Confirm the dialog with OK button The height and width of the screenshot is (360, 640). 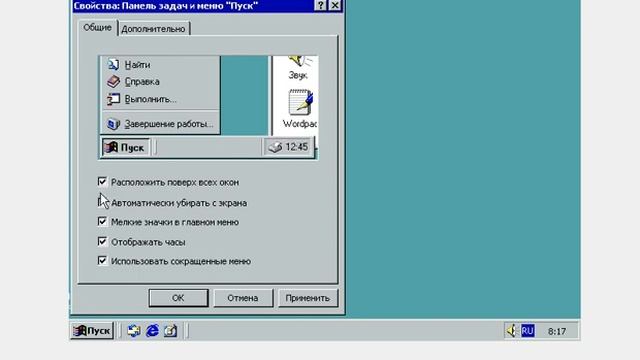(x=178, y=298)
